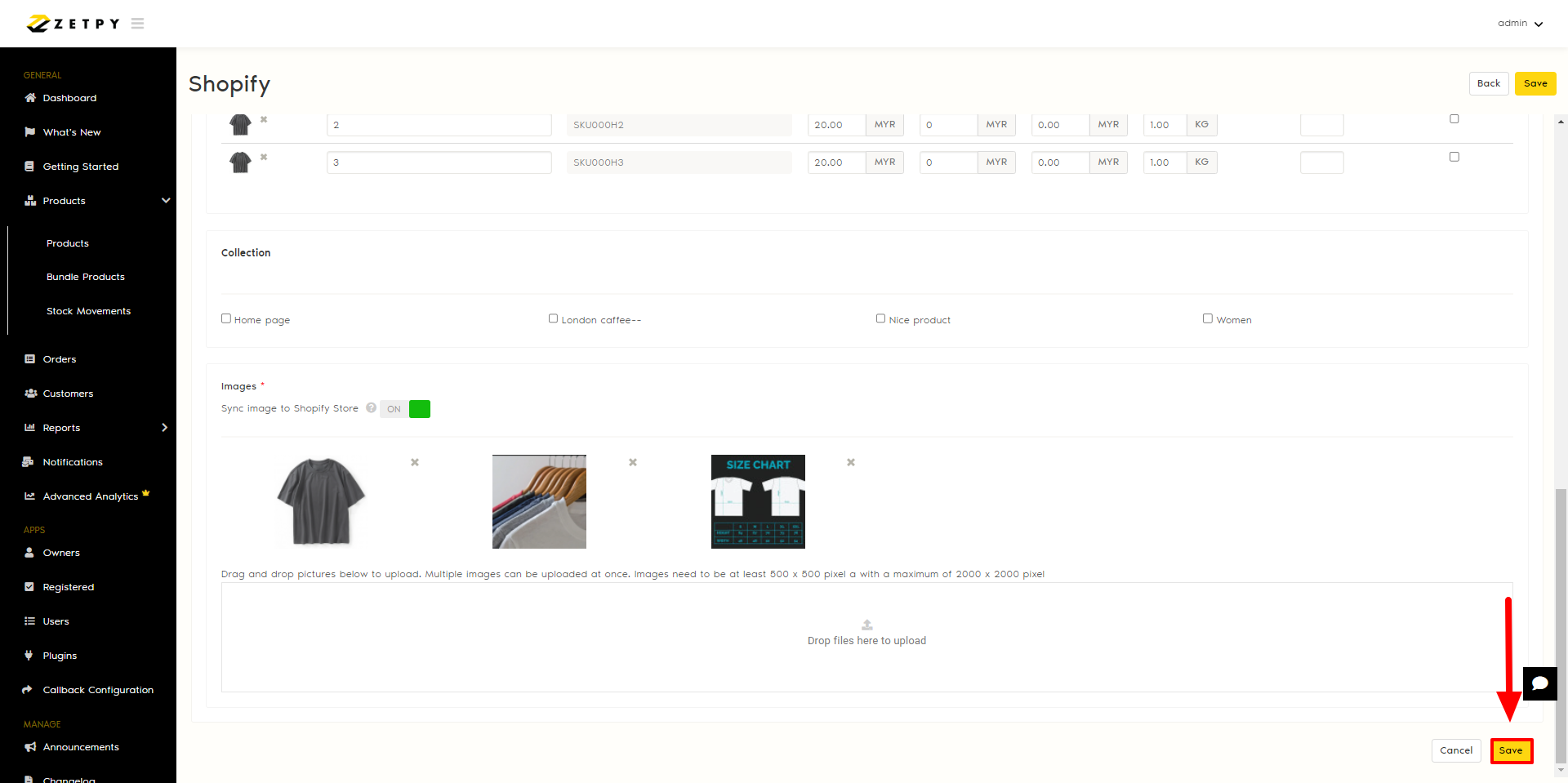This screenshot has height=783, width=1568.
Task: Click the page vertical scrollbar thumb
Action: tap(1561, 625)
